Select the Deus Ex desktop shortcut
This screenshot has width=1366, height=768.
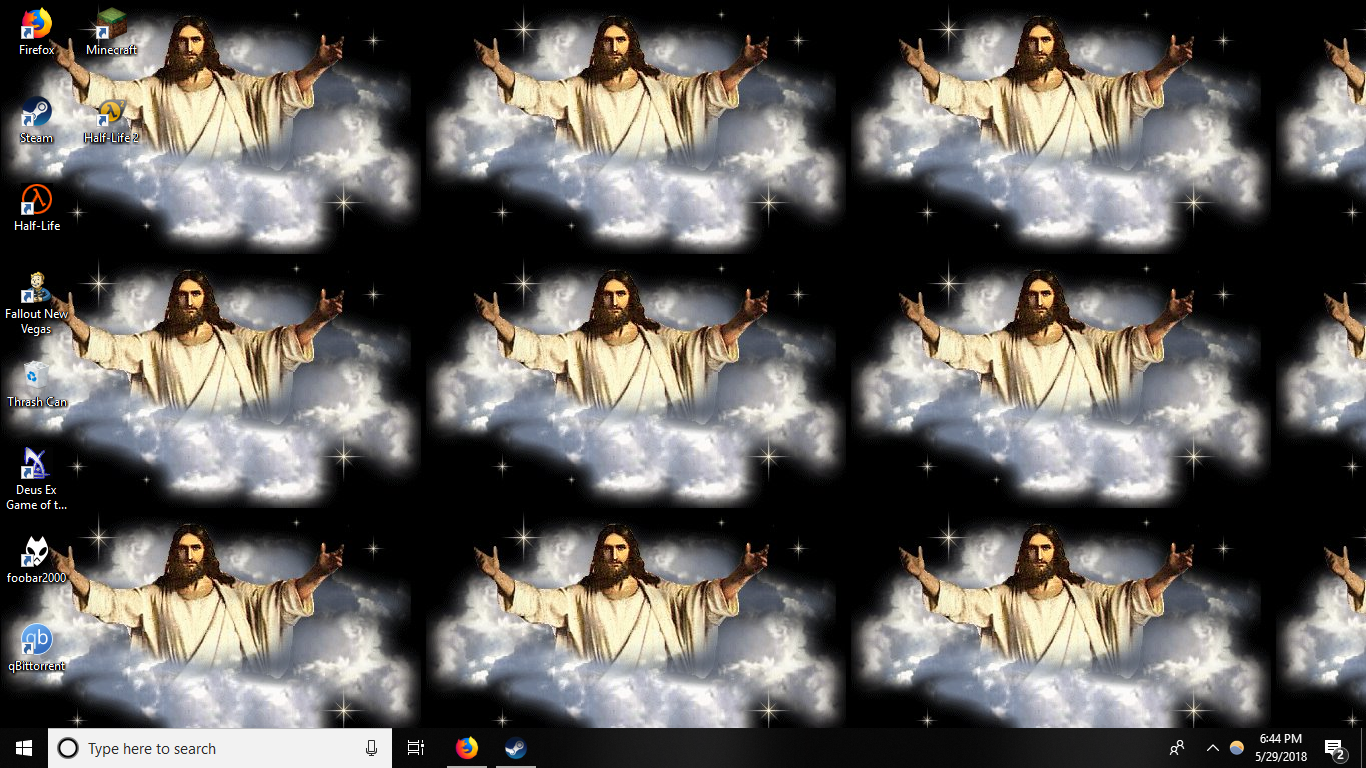click(37, 480)
